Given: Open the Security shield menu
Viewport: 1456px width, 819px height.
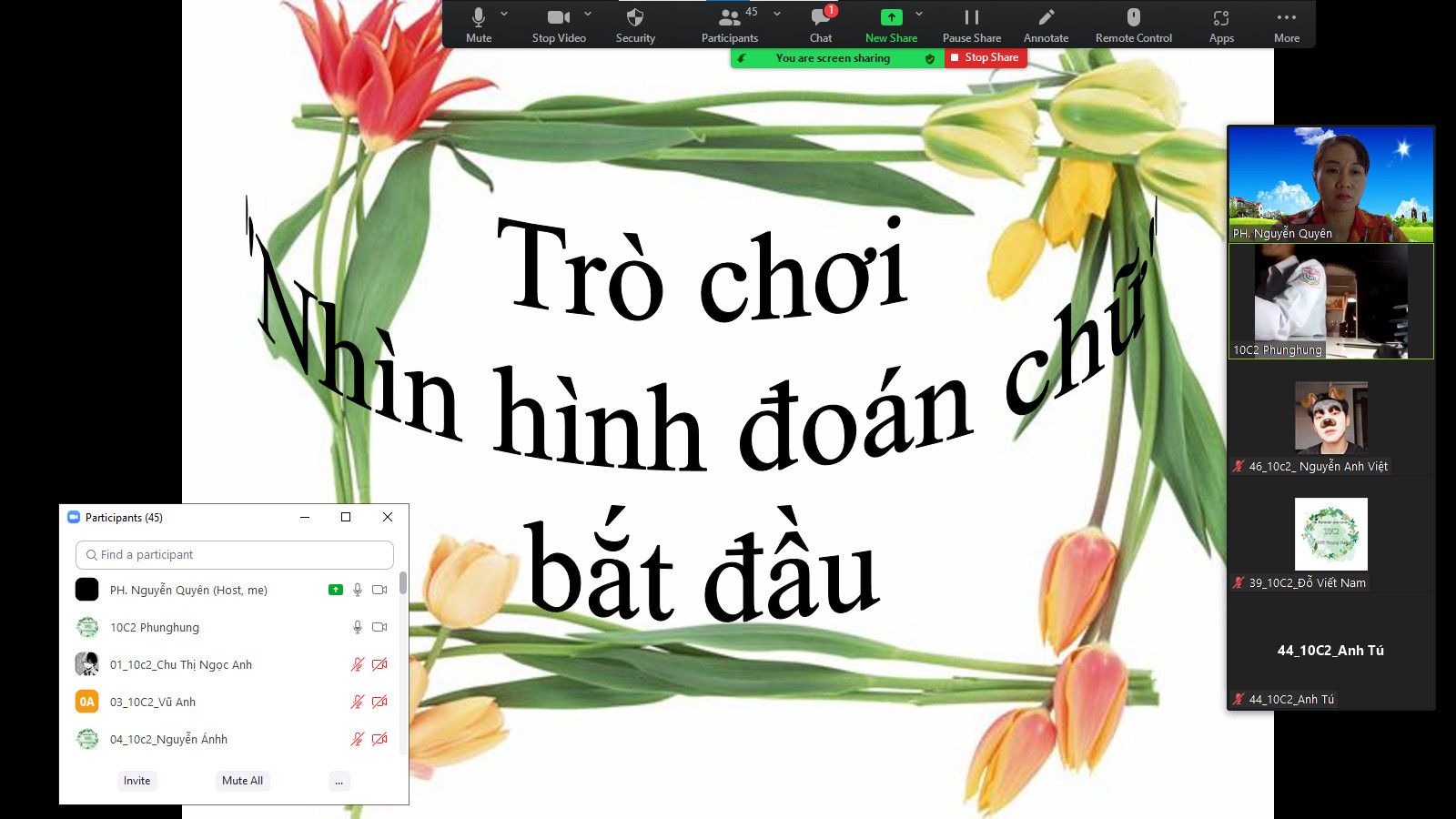Looking at the screenshot, I should coord(635,25).
